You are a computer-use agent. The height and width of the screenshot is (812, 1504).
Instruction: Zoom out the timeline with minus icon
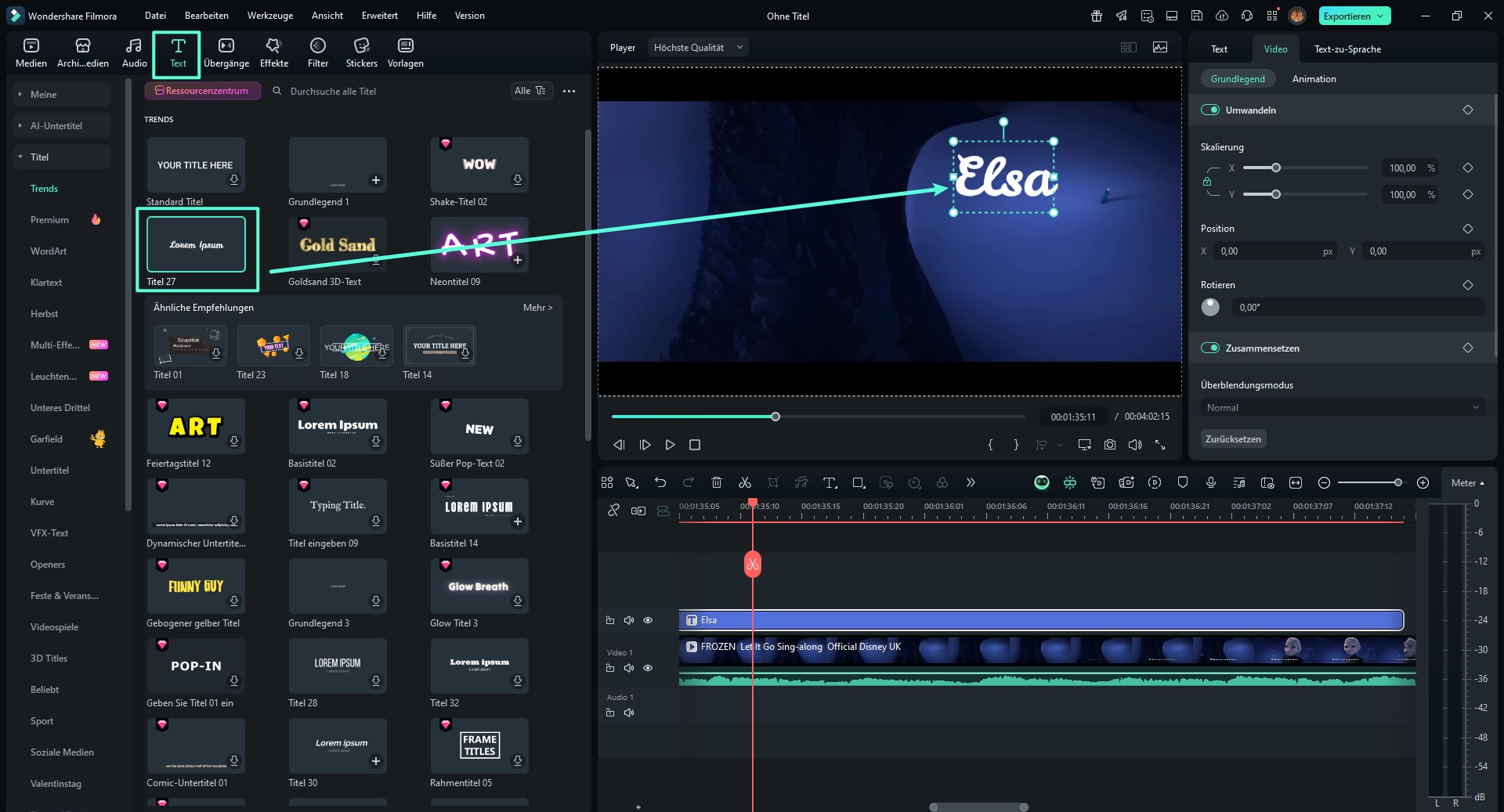[x=1324, y=482]
